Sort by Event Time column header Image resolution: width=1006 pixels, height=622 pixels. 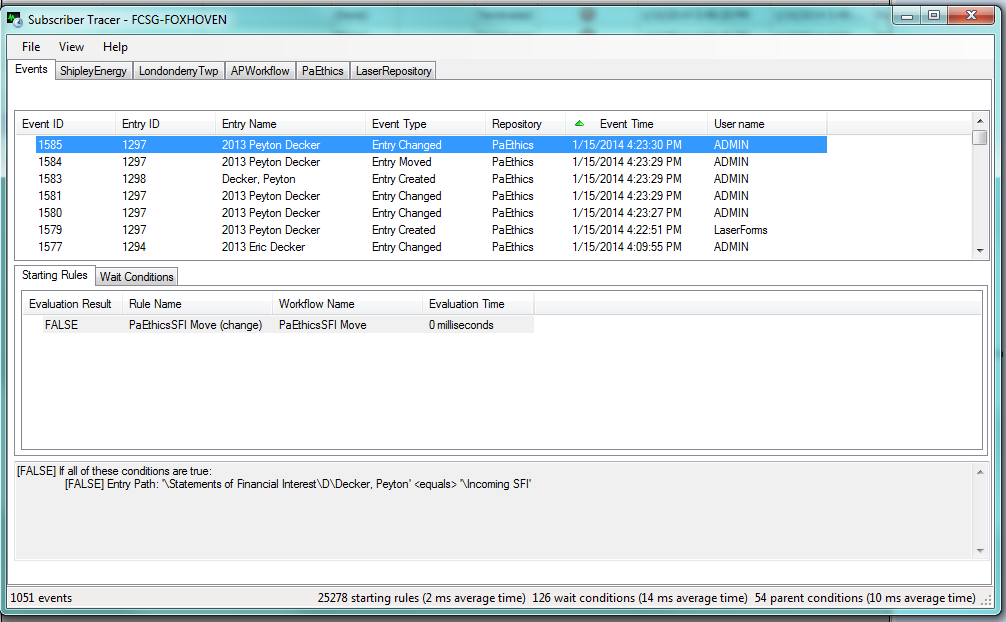click(636, 124)
